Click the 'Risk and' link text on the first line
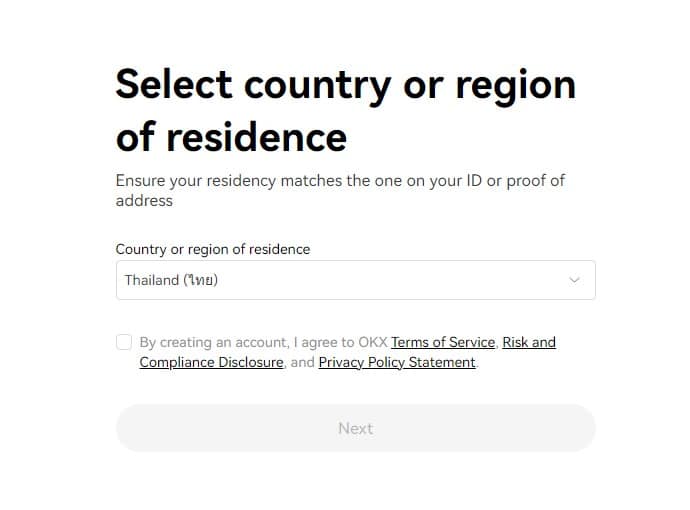The image size is (690, 510). (x=529, y=342)
